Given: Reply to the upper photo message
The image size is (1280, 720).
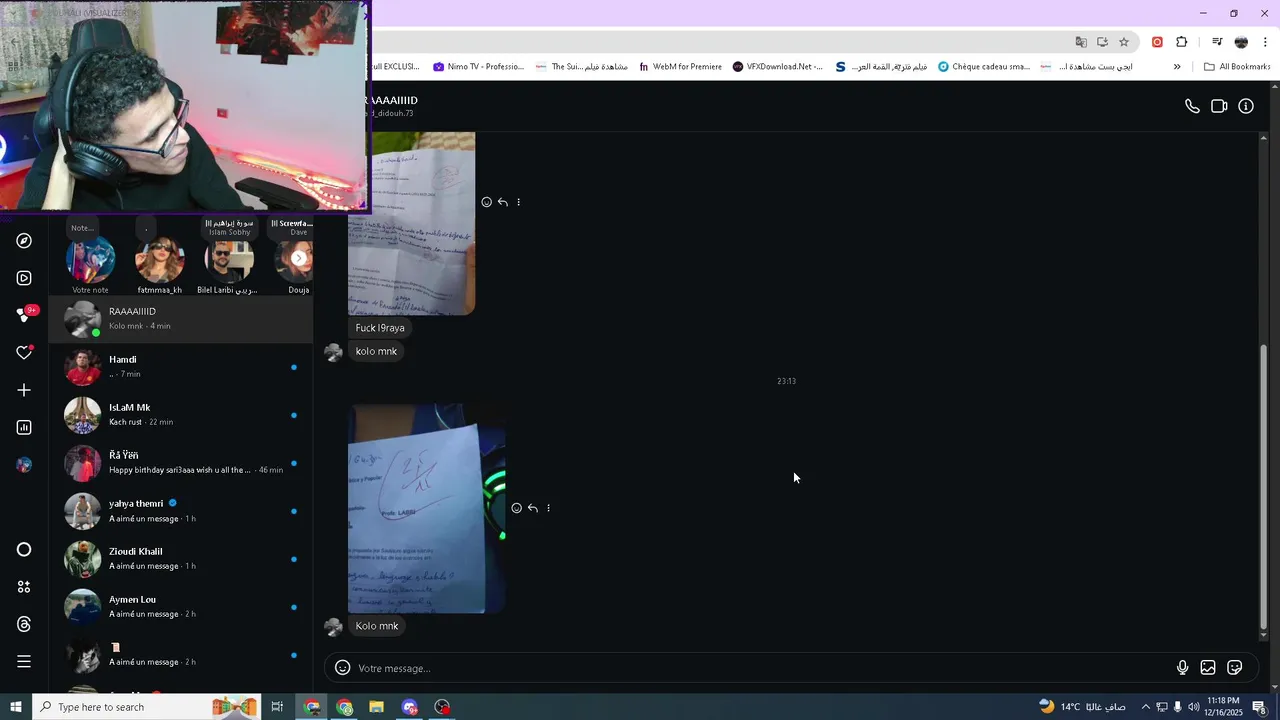Looking at the screenshot, I should click(503, 202).
